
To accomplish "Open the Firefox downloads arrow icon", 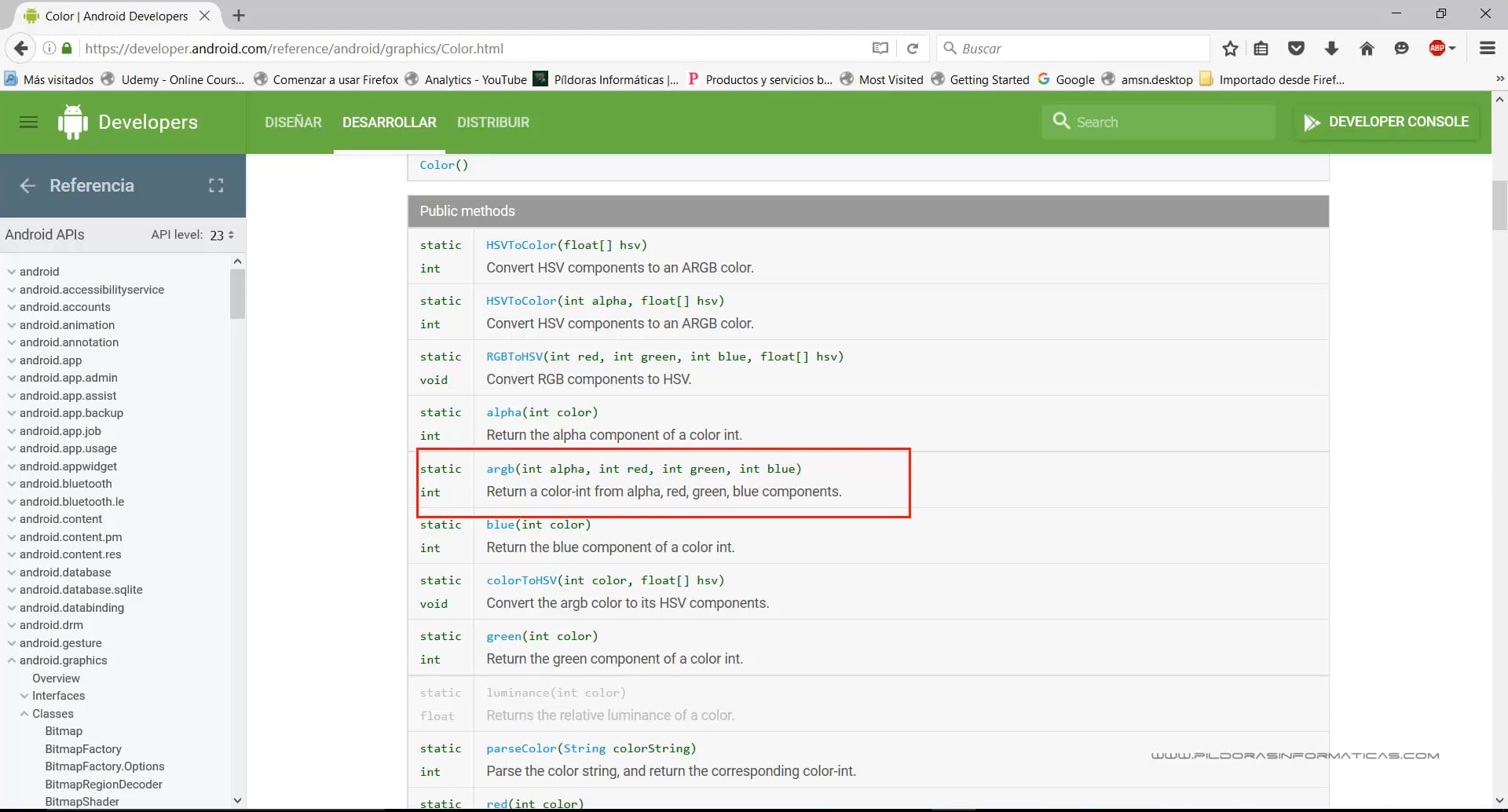I will point(1331,49).
